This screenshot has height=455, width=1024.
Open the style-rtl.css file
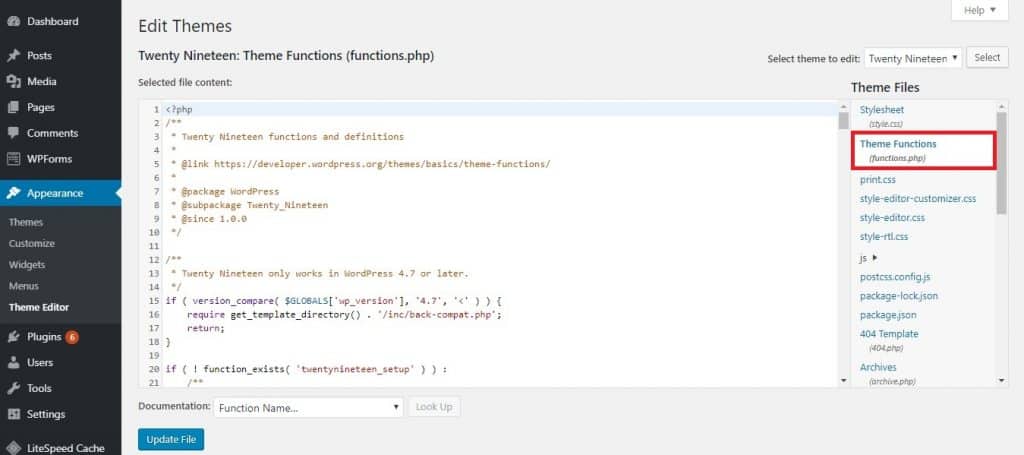[884, 236]
